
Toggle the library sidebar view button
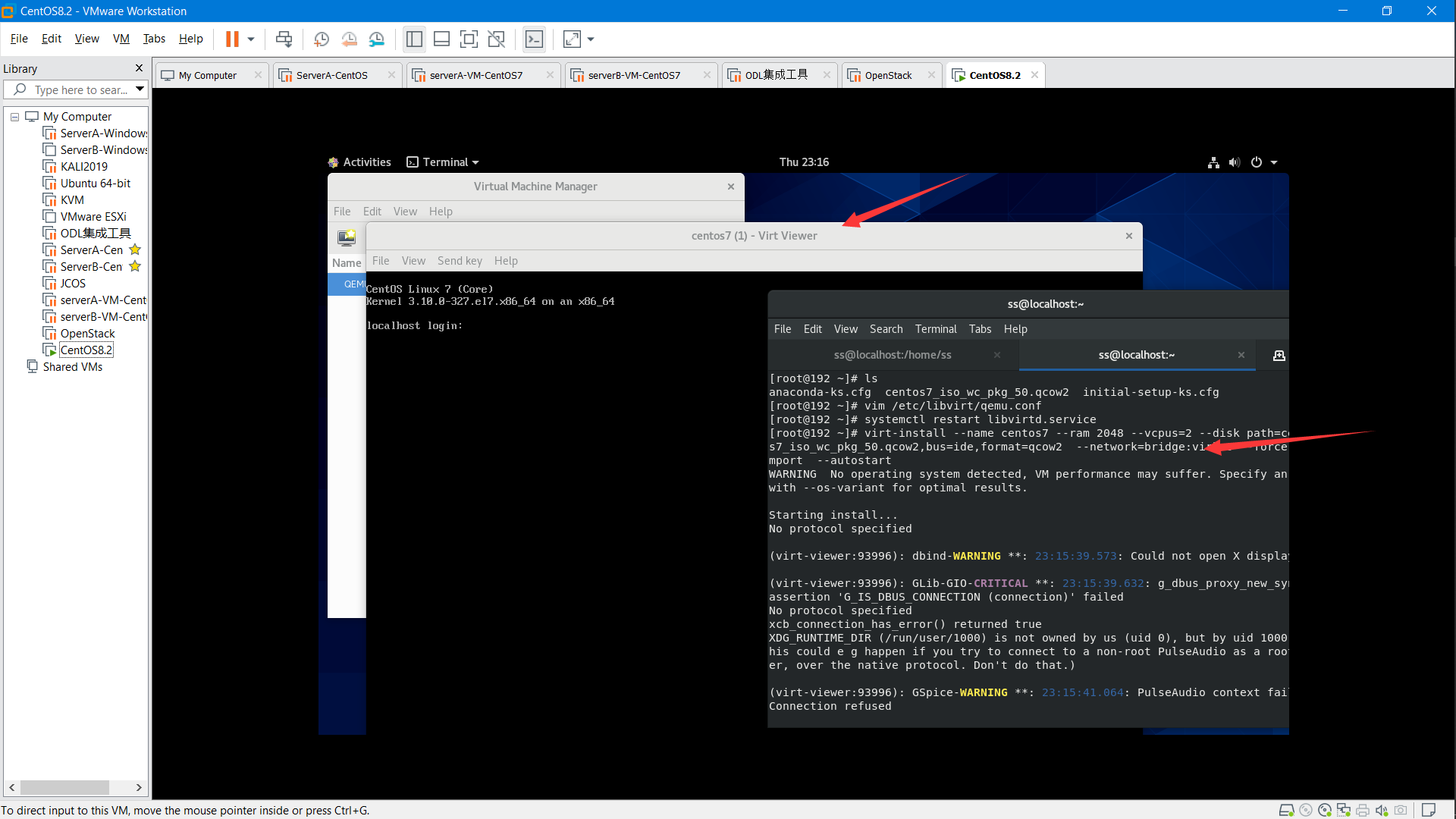(414, 39)
